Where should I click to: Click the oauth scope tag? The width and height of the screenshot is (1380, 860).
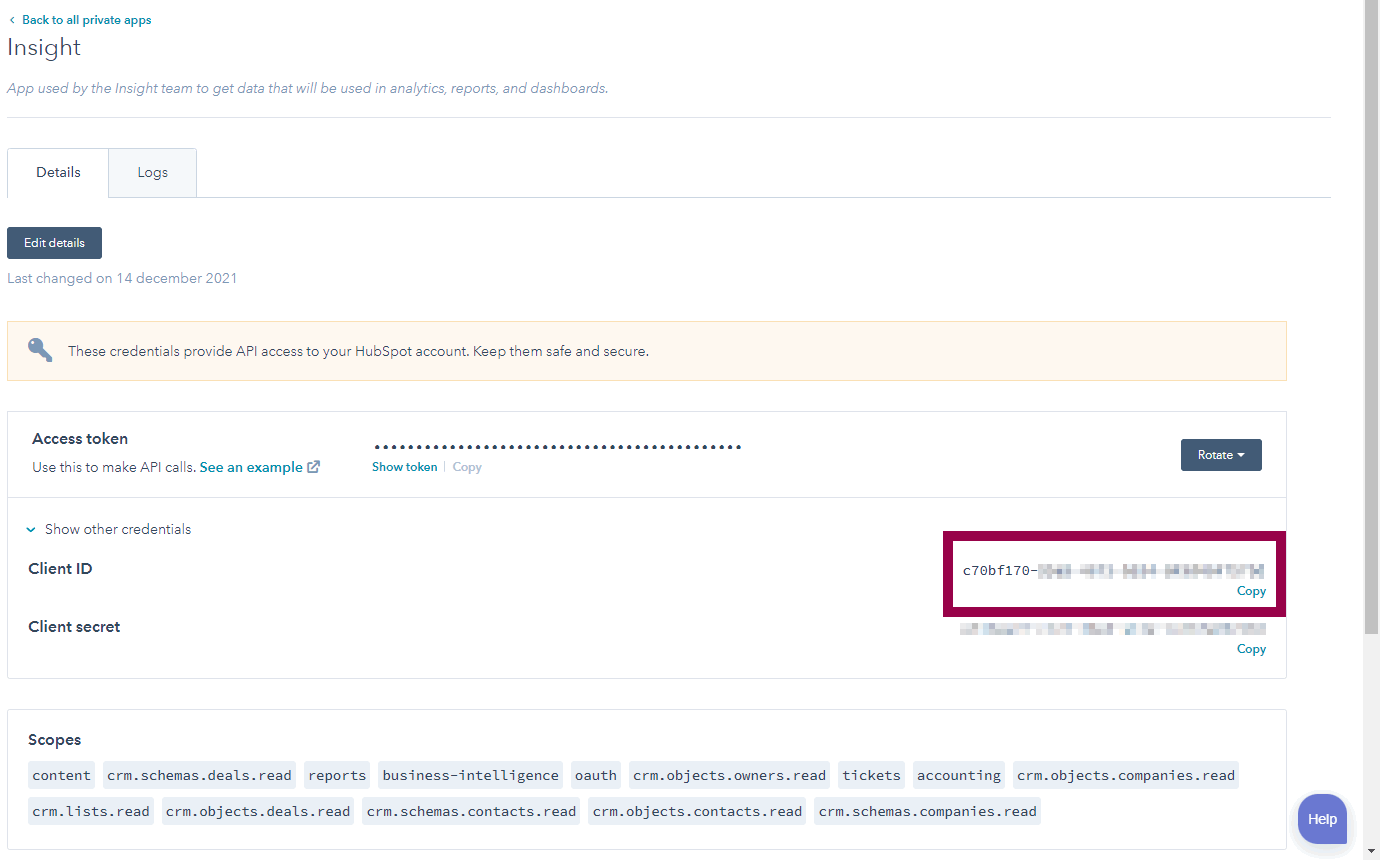595,775
